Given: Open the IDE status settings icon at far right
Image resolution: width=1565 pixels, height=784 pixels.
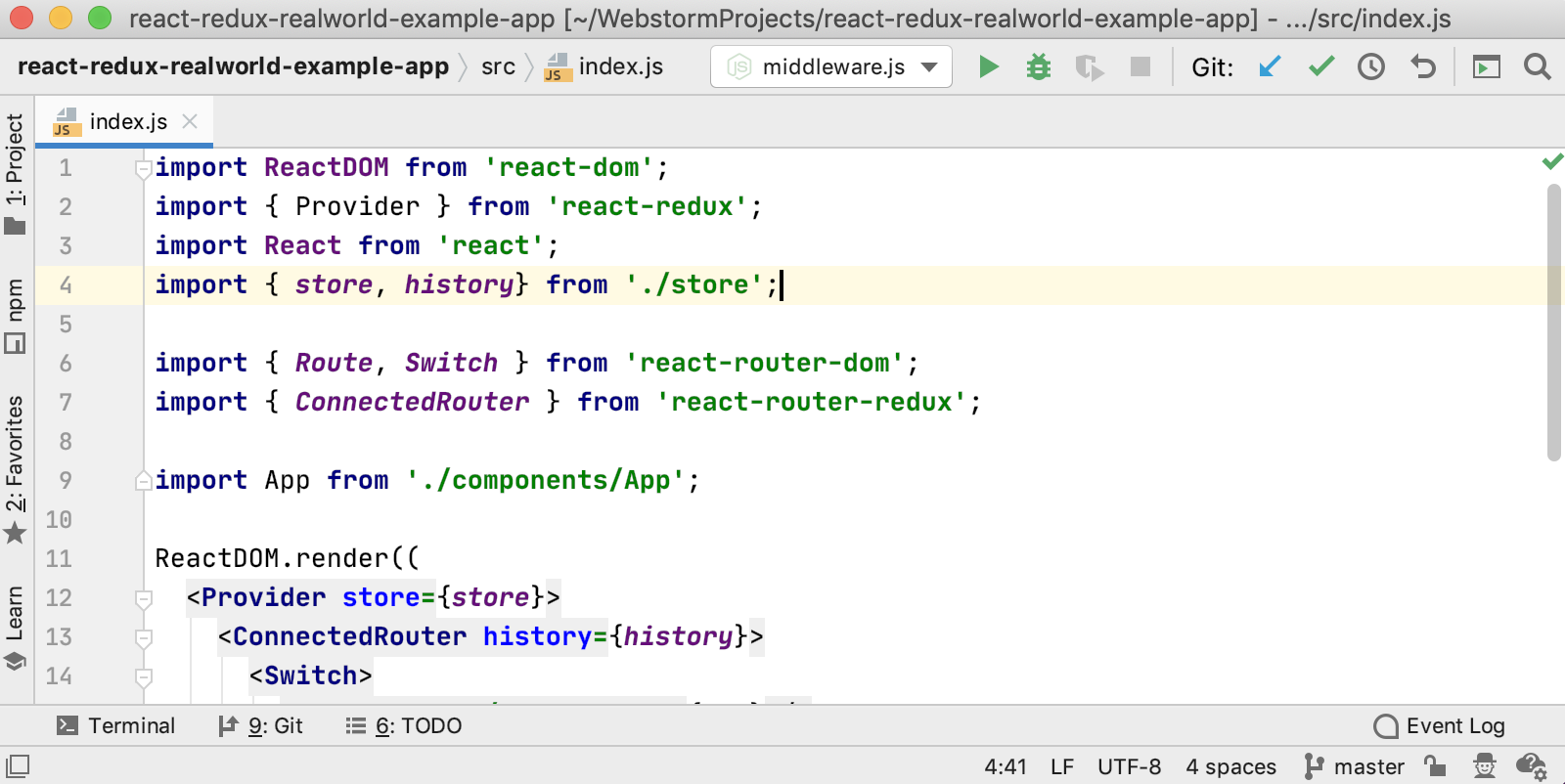Looking at the screenshot, I should [1532, 766].
